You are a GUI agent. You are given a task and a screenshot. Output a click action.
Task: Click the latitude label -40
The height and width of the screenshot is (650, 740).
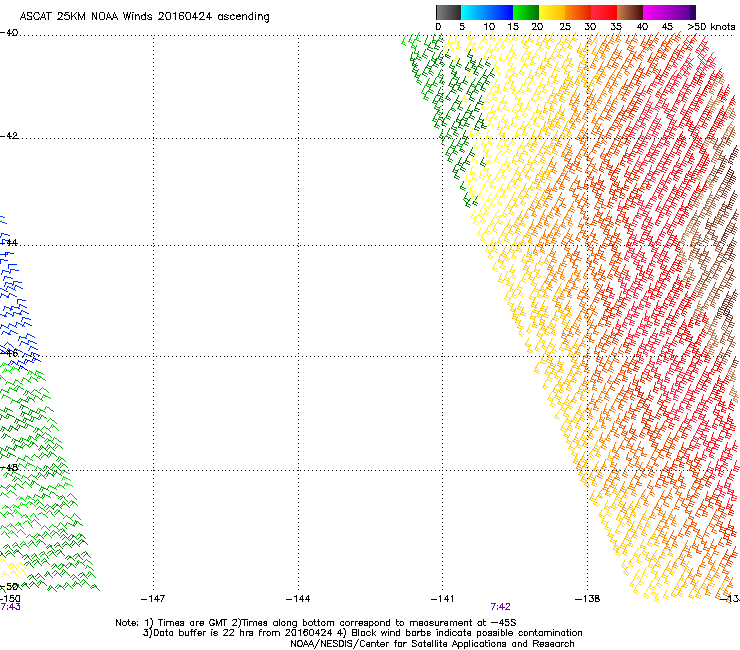point(9,33)
